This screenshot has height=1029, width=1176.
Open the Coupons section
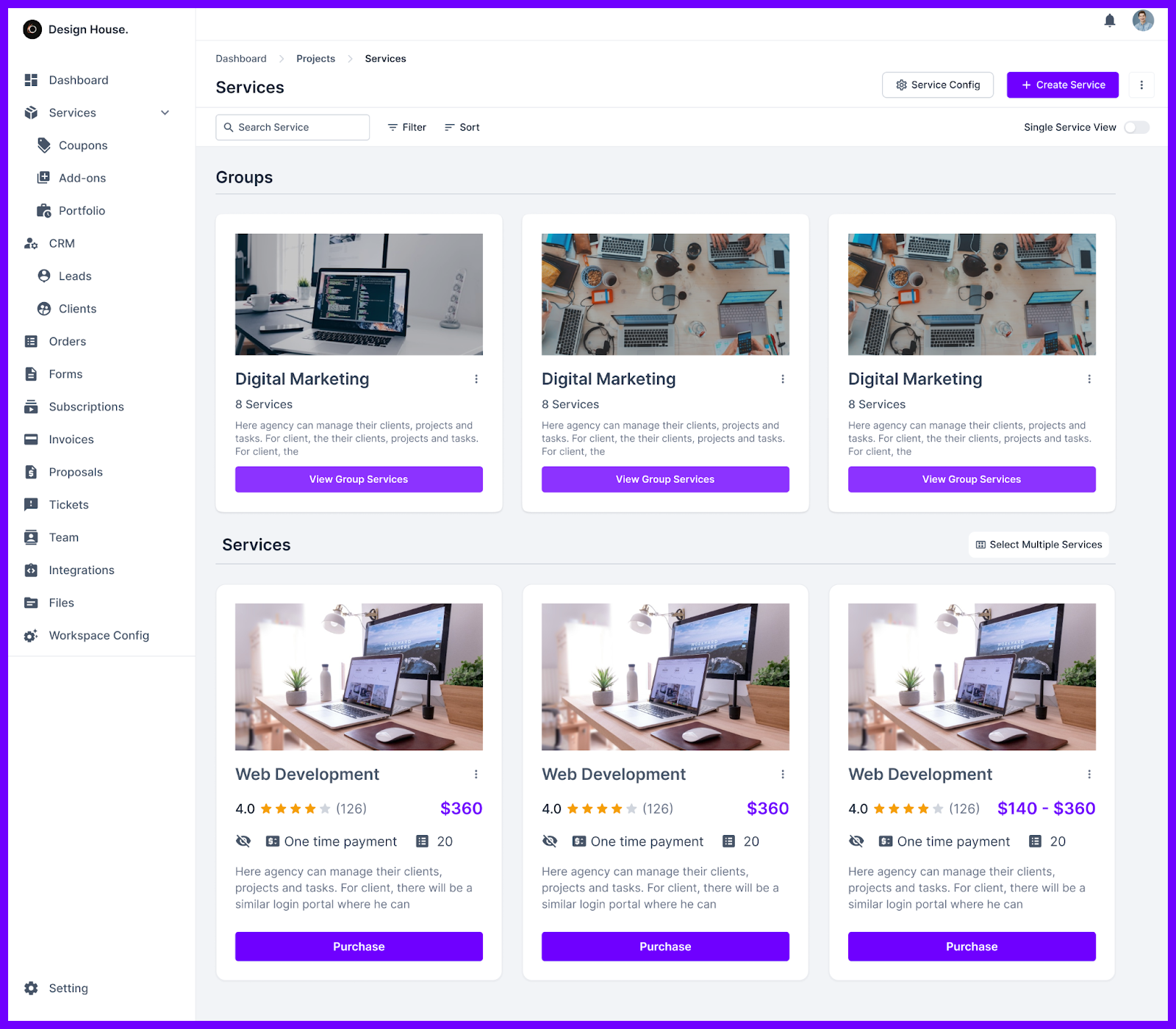[x=82, y=145]
